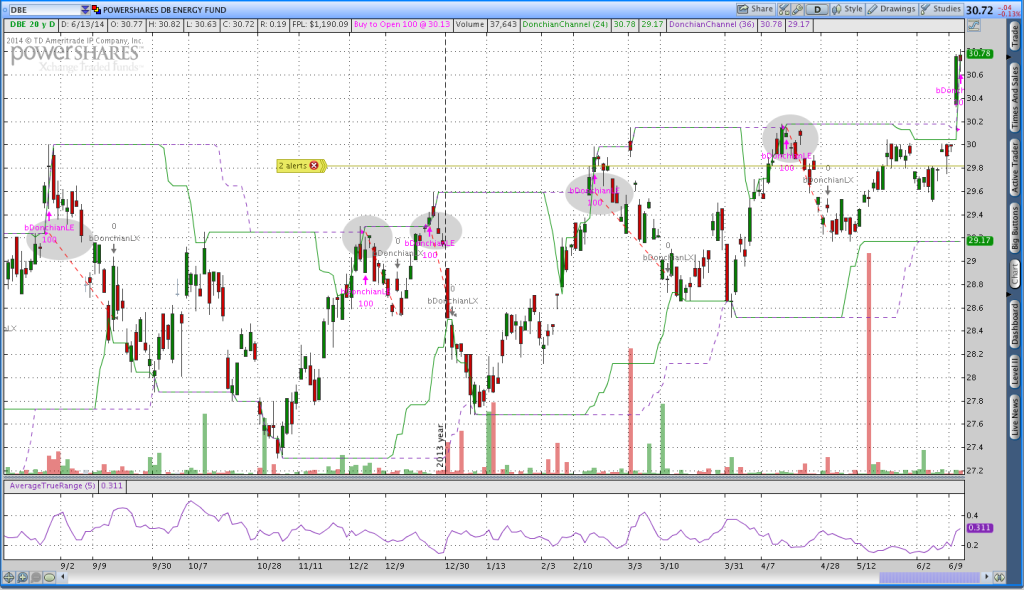Click the double-arrow expand icon at bottom right

[x=999, y=577]
